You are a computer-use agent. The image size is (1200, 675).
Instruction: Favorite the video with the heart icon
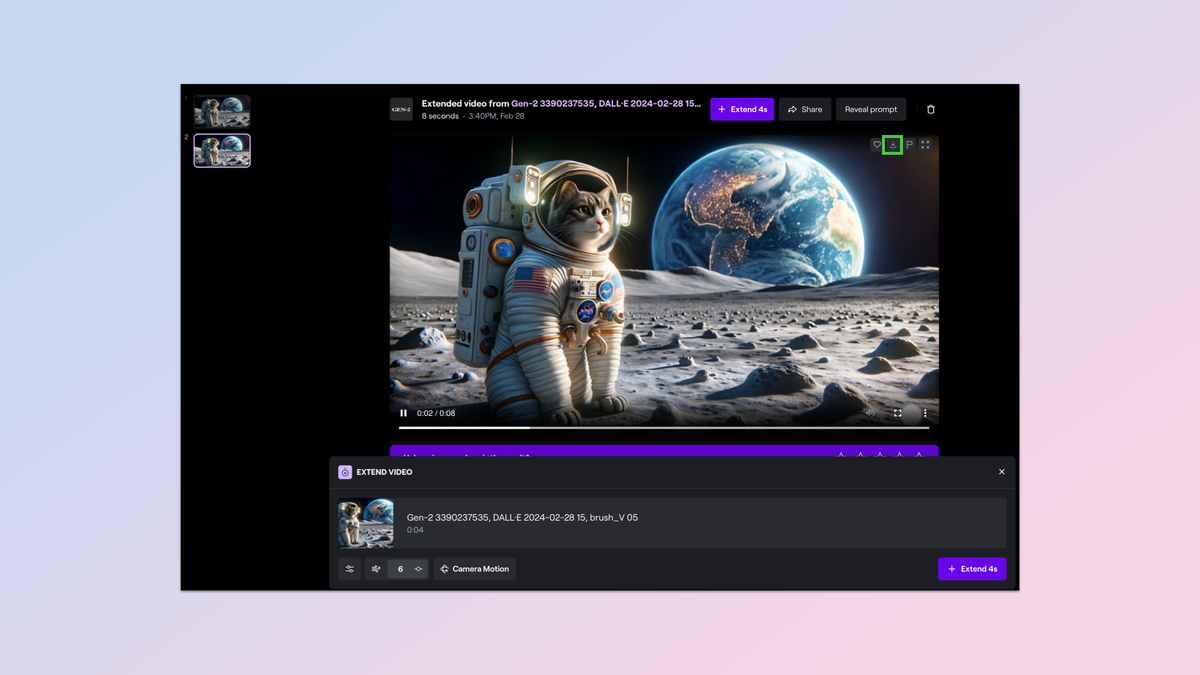[877, 145]
